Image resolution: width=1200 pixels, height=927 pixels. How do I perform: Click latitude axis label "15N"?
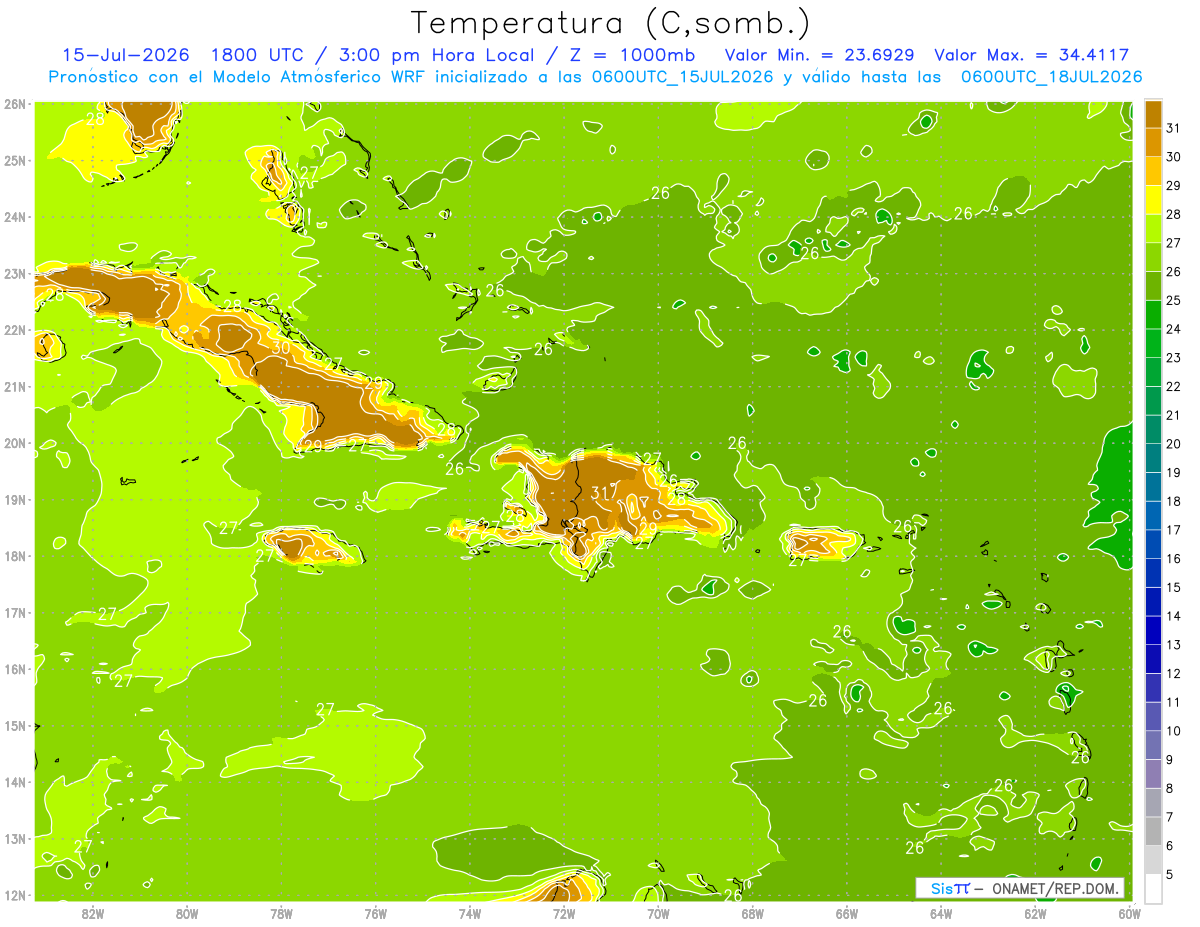click(x=14, y=725)
